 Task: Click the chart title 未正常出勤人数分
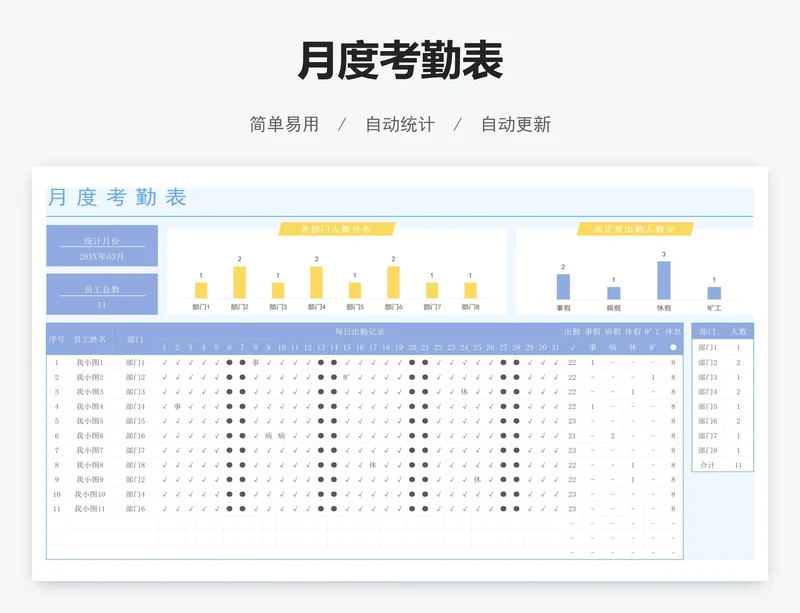pos(634,229)
